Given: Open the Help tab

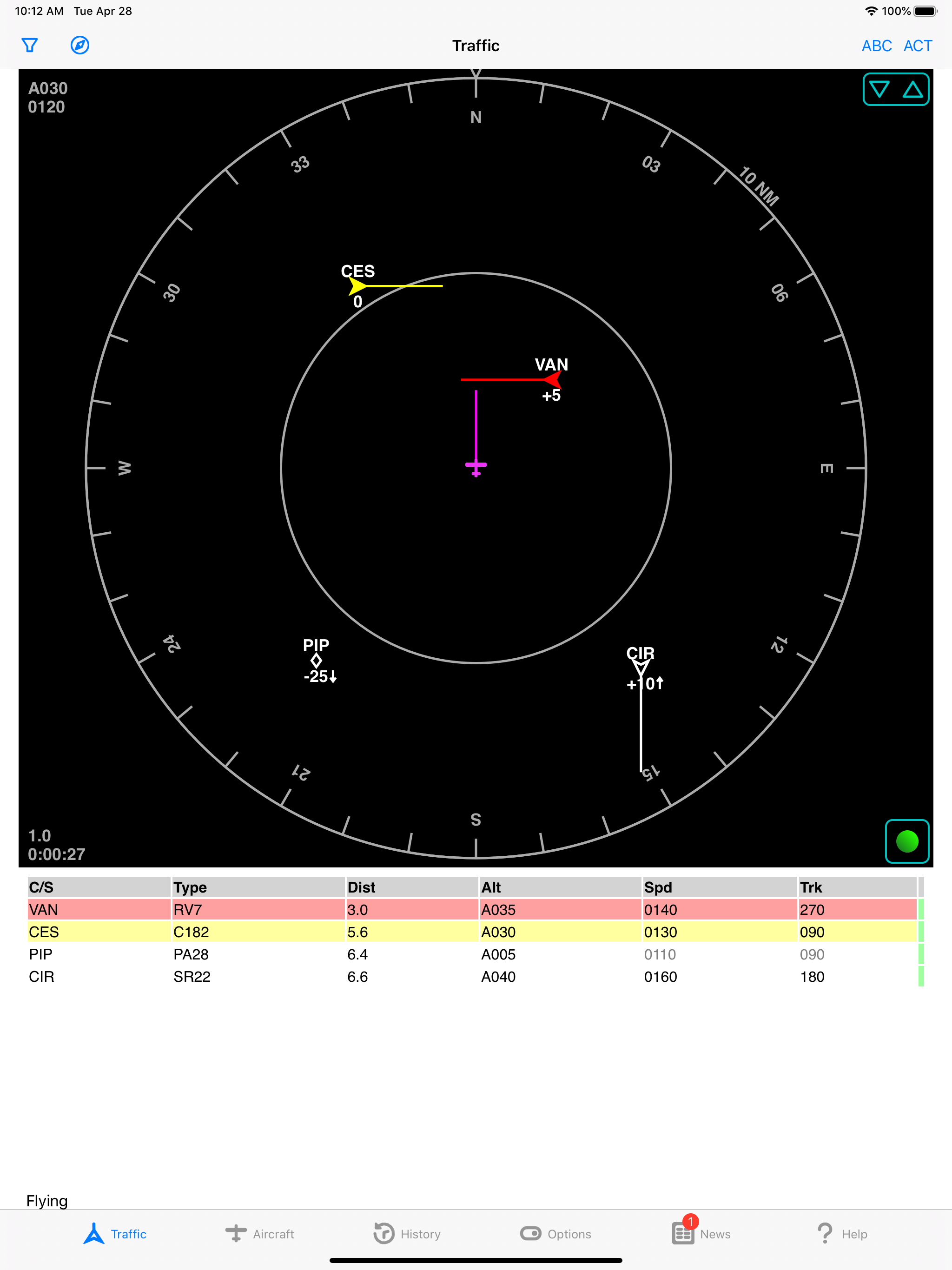Looking at the screenshot, I should click(x=842, y=1234).
